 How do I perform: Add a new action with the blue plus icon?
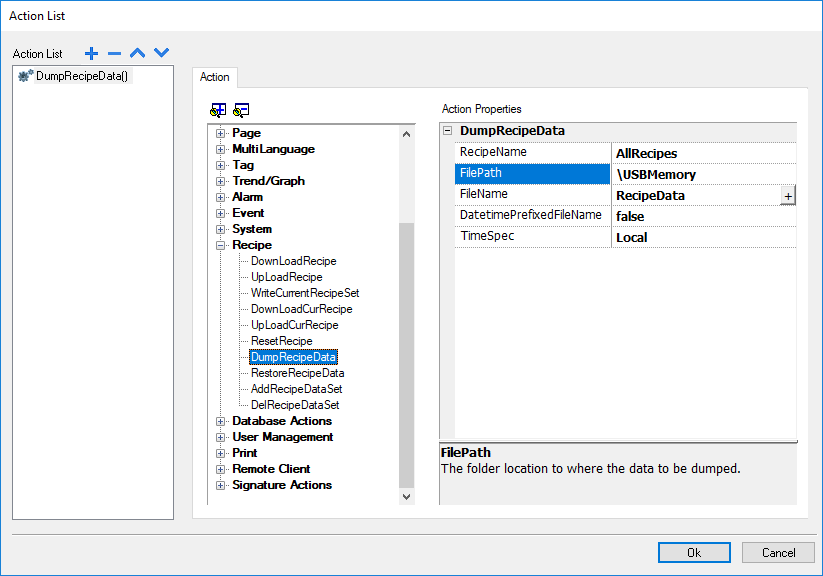[91, 53]
